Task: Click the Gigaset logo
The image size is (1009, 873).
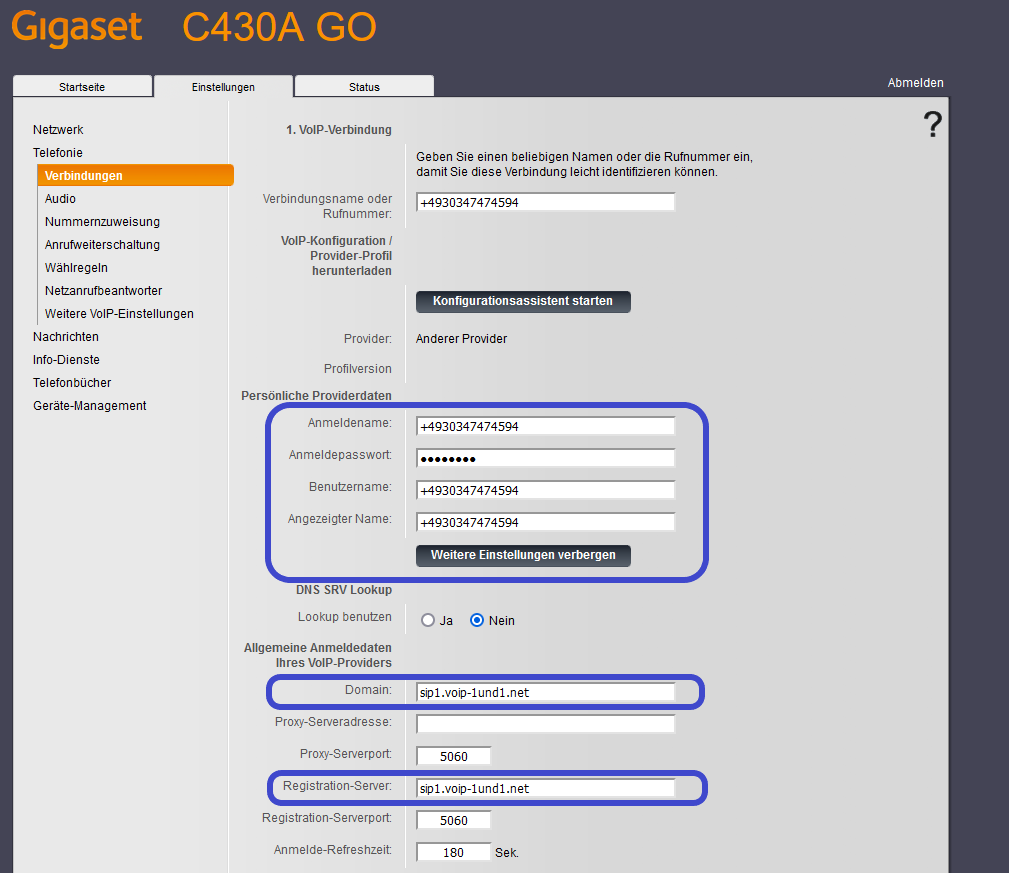Action: (77, 28)
